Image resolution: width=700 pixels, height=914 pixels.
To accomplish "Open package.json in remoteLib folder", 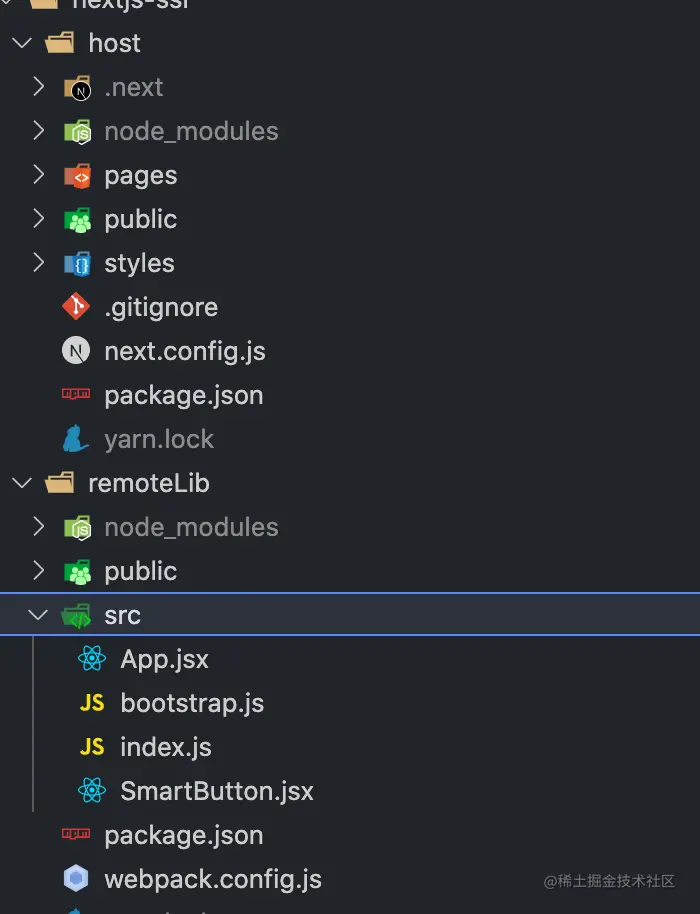I will (184, 836).
